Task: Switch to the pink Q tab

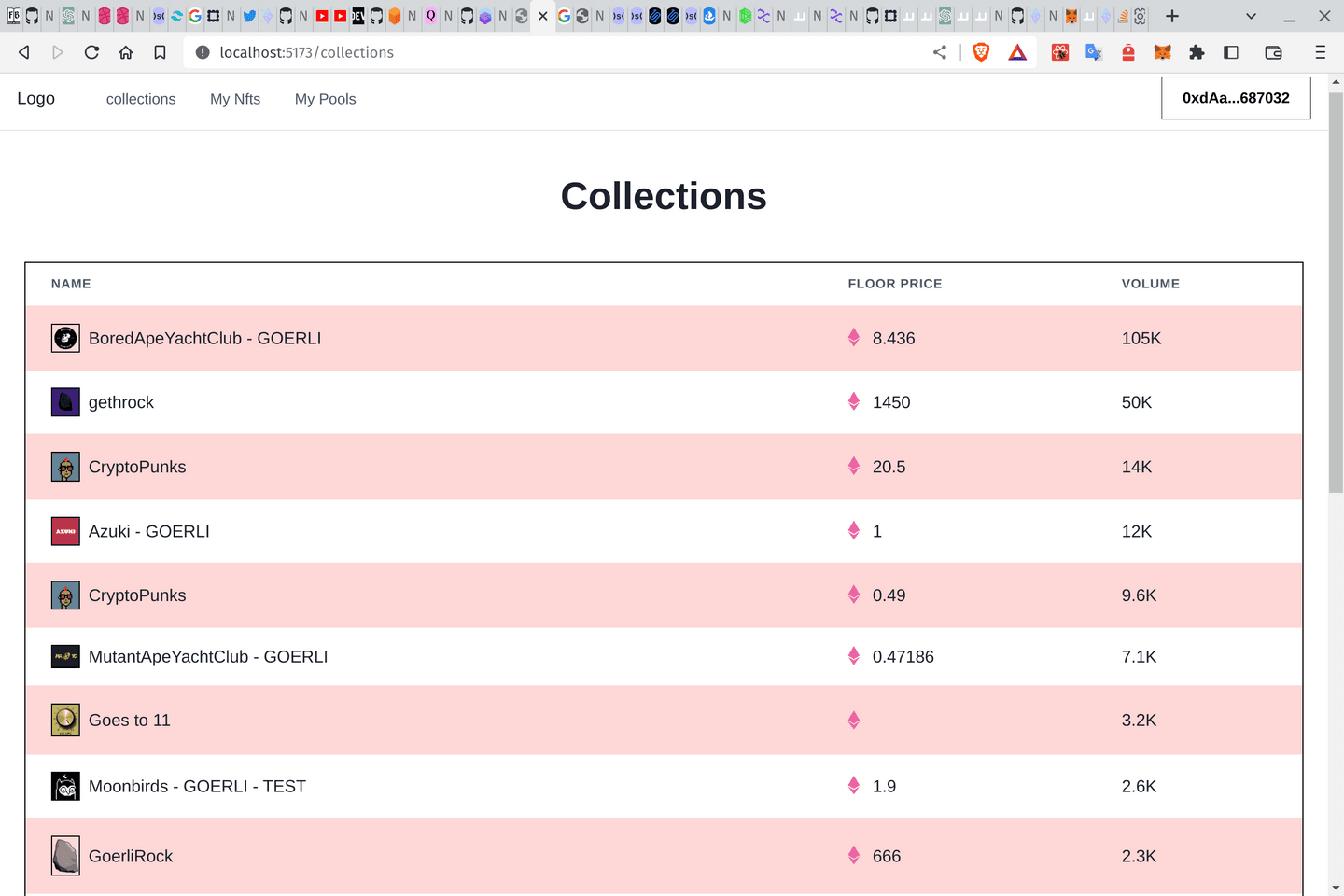Action: tap(430, 16)
